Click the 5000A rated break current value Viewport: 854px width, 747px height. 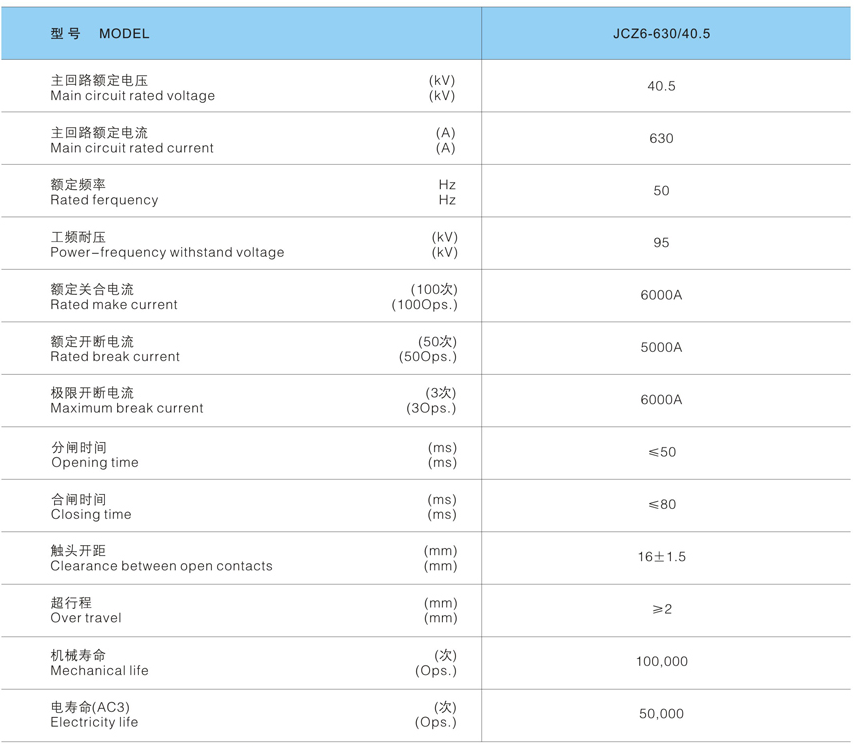click(661, 348)
